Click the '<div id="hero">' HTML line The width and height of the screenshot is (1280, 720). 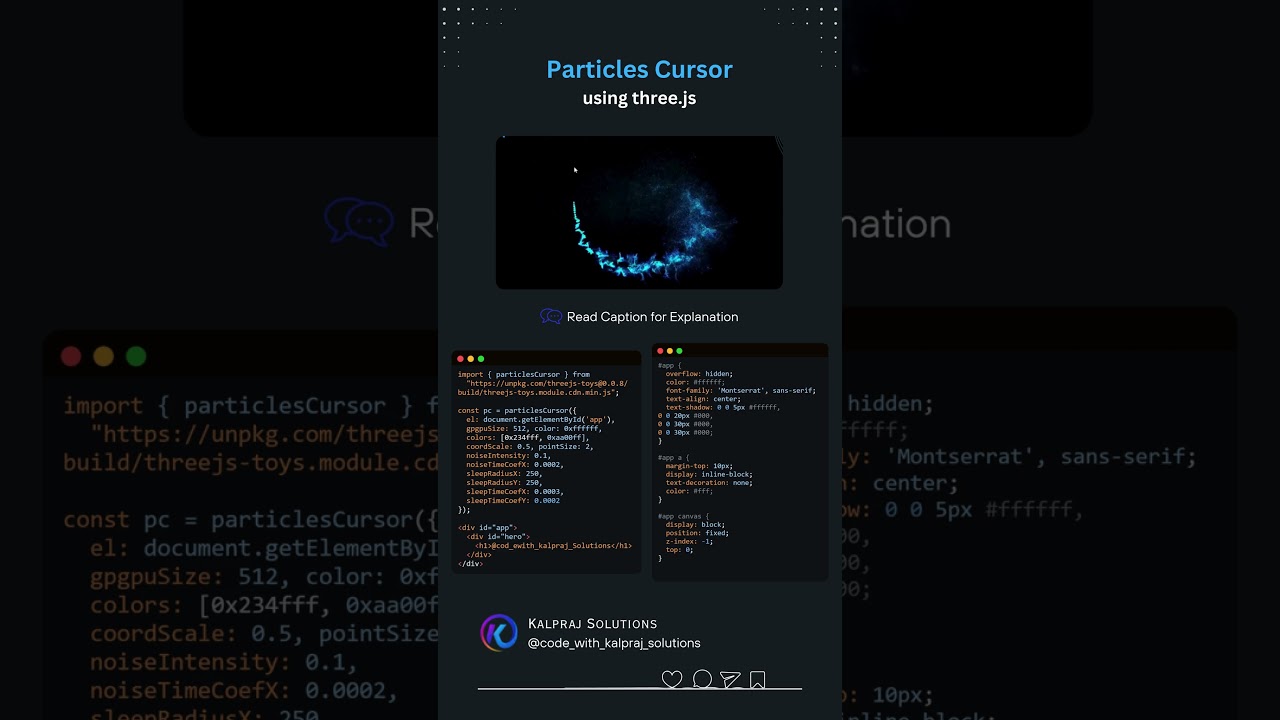(498, 536)
